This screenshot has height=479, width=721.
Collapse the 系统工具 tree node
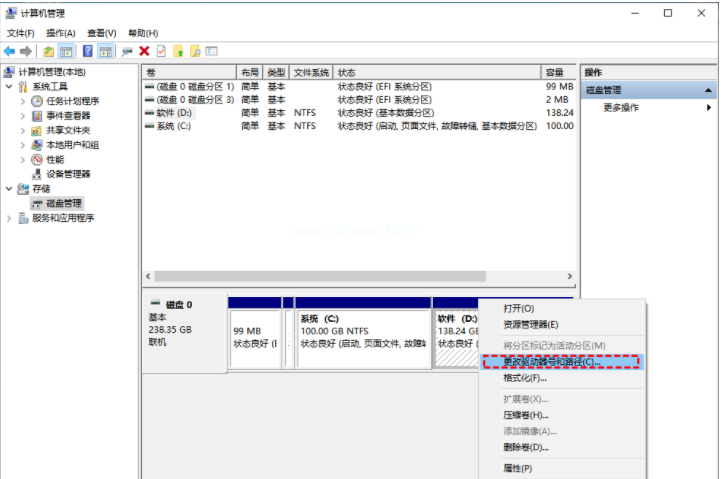pos(9,87)
